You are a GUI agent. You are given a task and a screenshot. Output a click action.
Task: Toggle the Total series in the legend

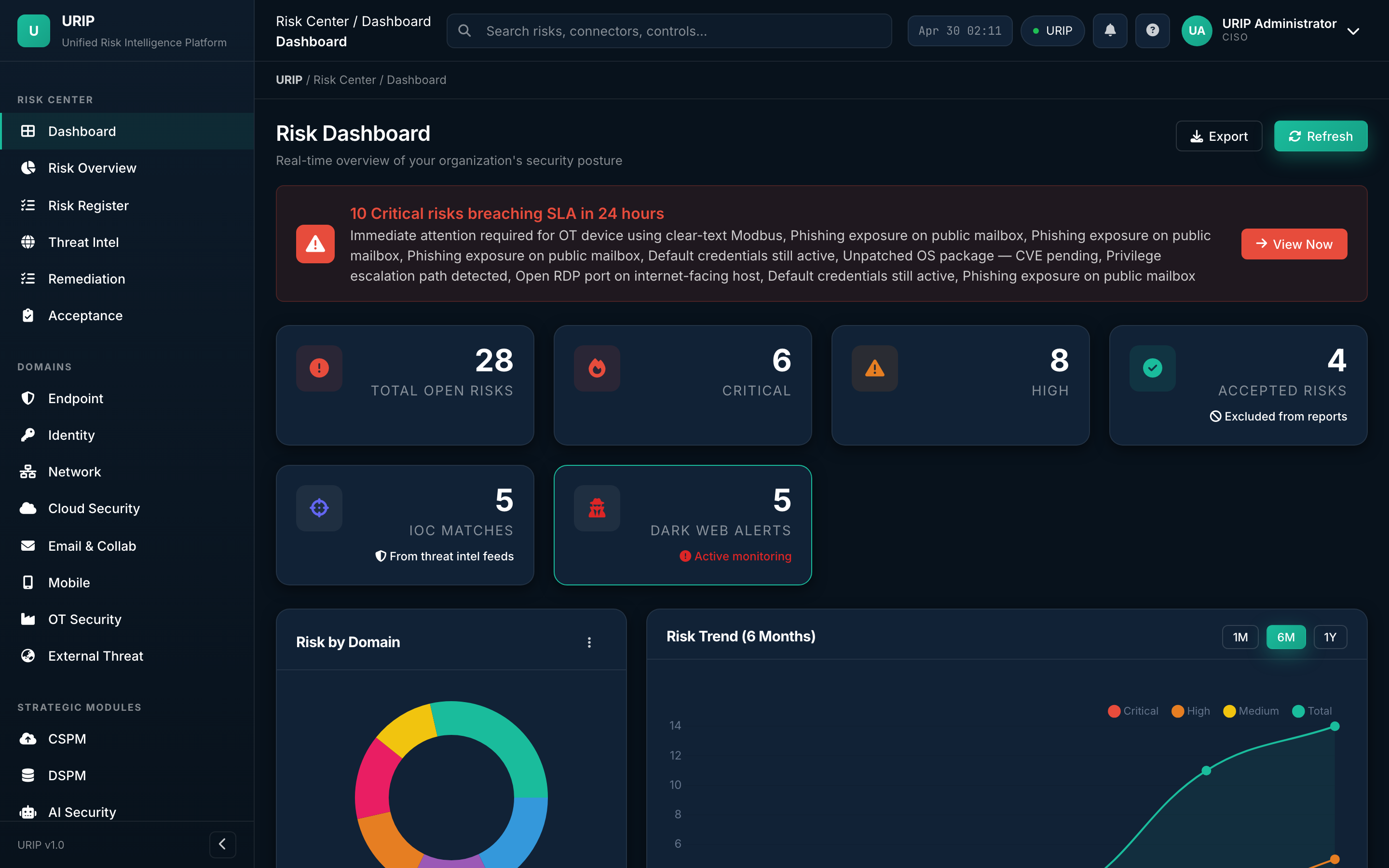(x=1311, y=711)
